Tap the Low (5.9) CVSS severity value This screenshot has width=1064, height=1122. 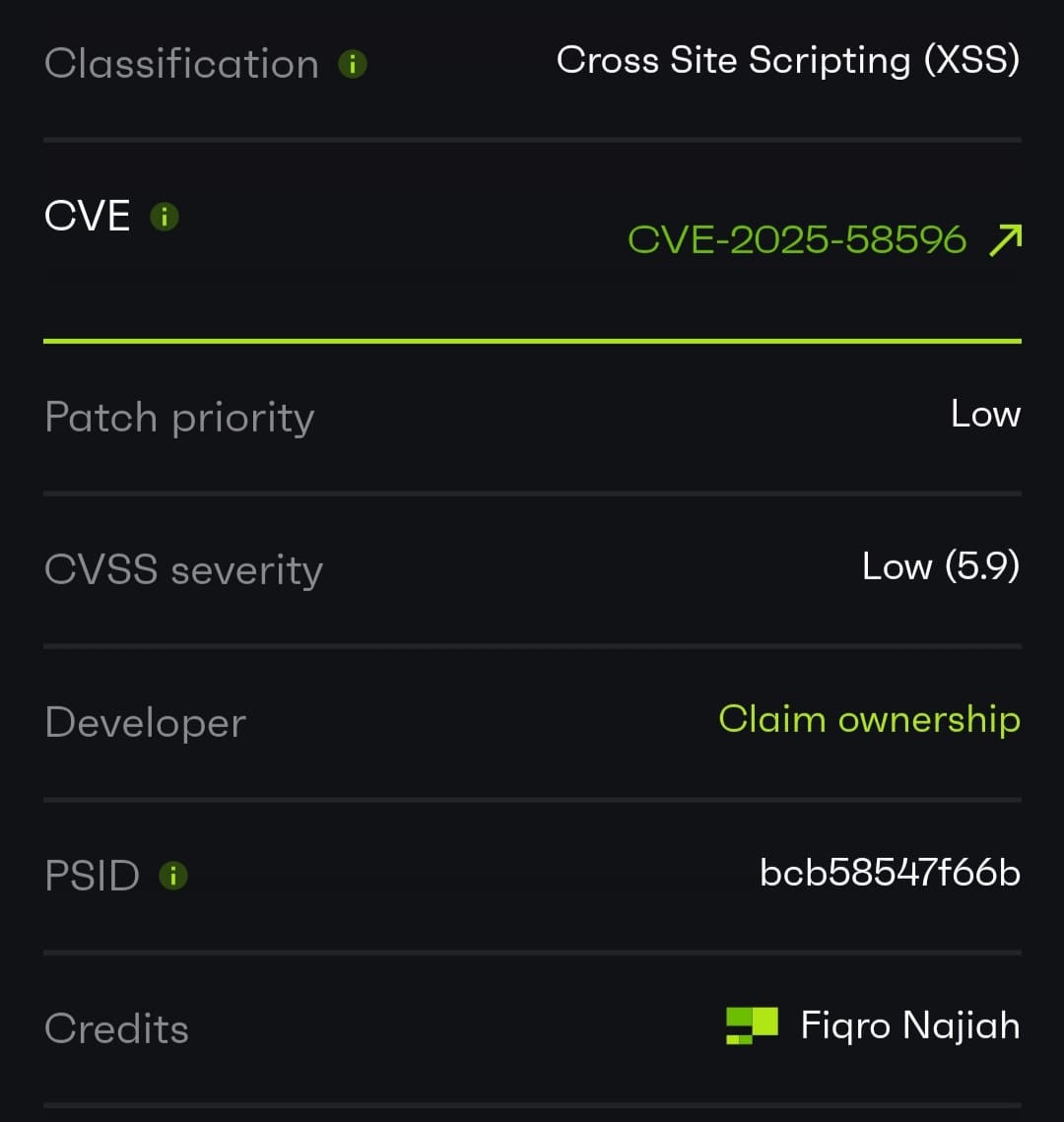click(x=940, y=566)
